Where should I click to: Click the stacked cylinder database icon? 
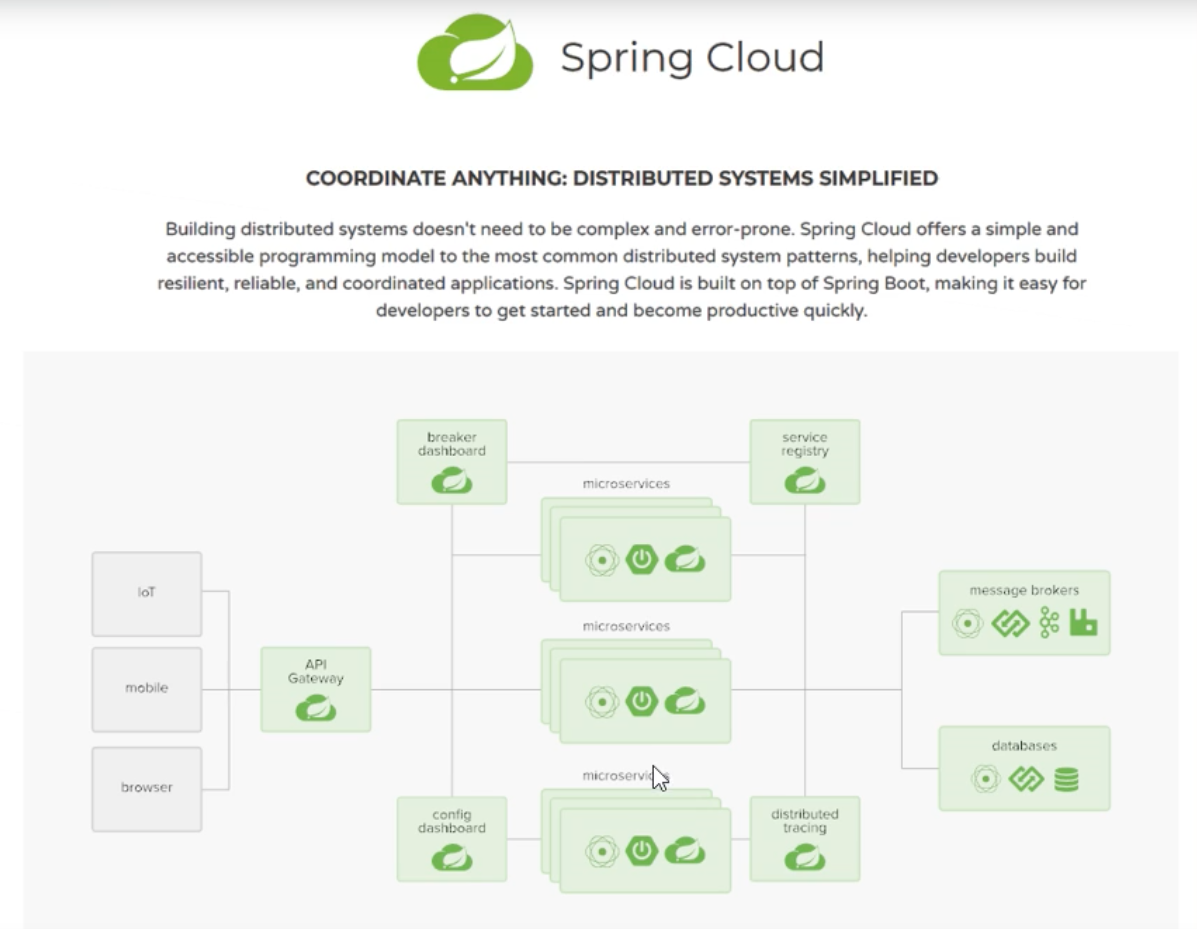(1066, 779)
